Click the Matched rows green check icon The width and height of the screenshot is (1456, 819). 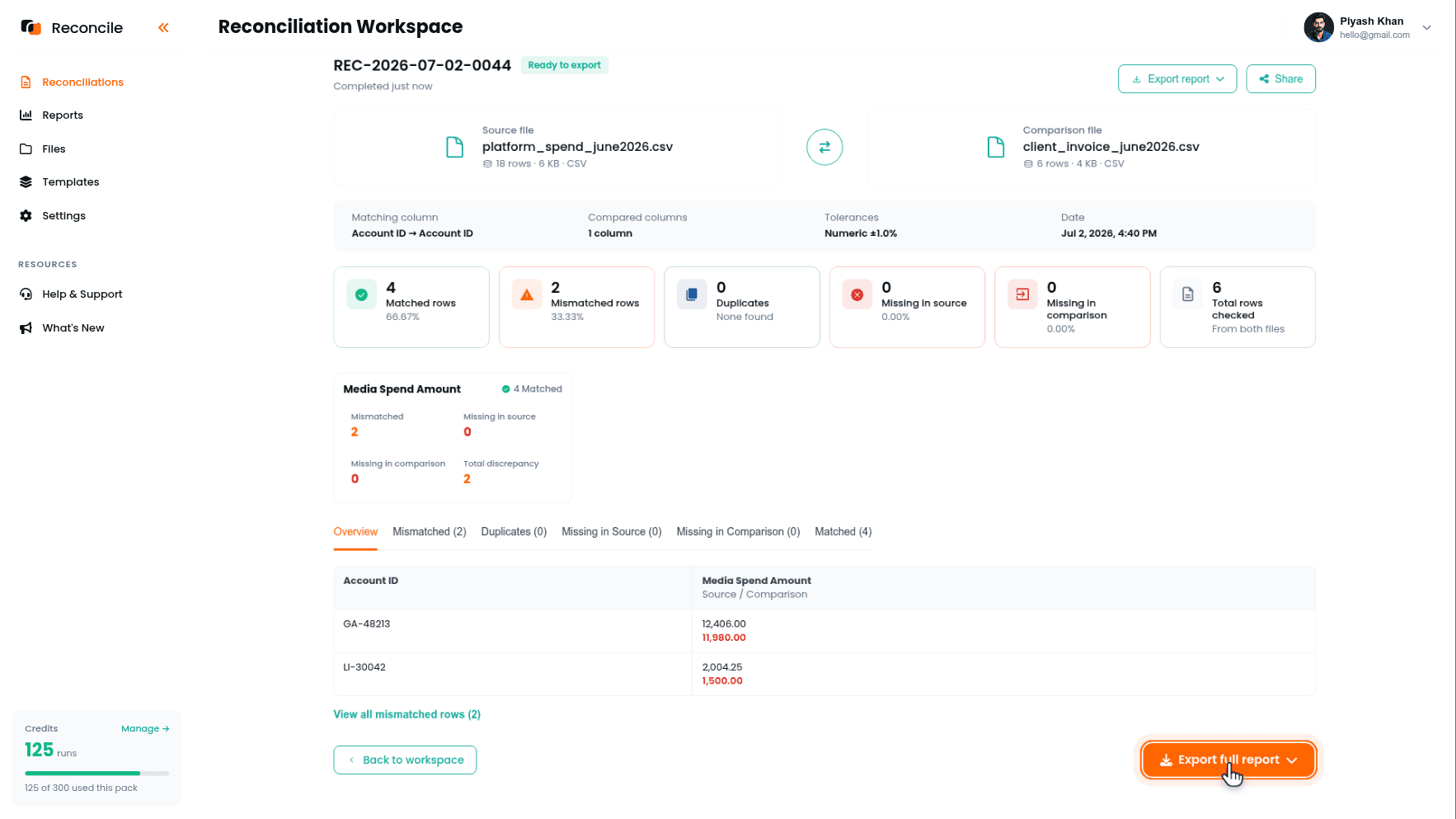pyautogui.click(x=361, y=294)
